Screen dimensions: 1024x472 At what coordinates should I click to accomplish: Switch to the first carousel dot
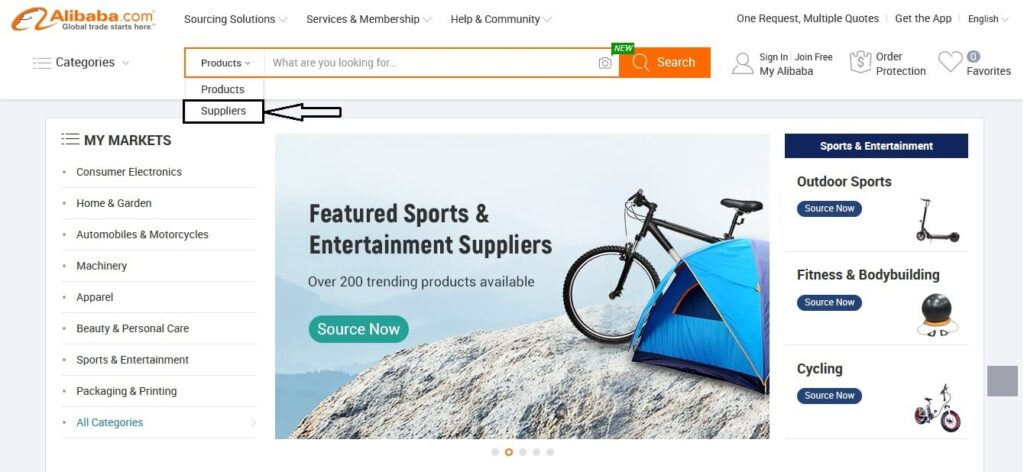[495, 452]
